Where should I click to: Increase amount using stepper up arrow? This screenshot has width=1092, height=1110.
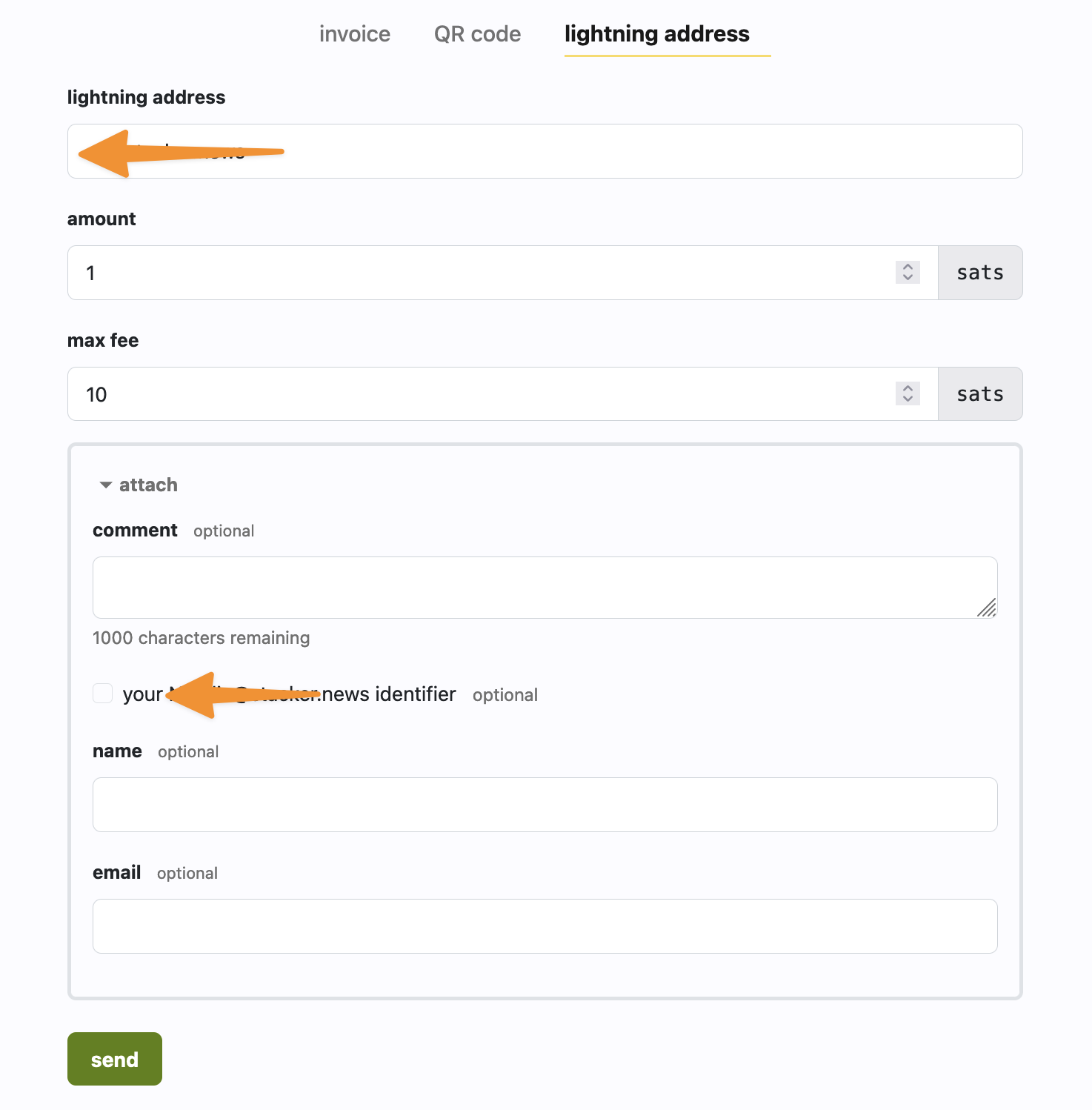[x=908, y=267]
